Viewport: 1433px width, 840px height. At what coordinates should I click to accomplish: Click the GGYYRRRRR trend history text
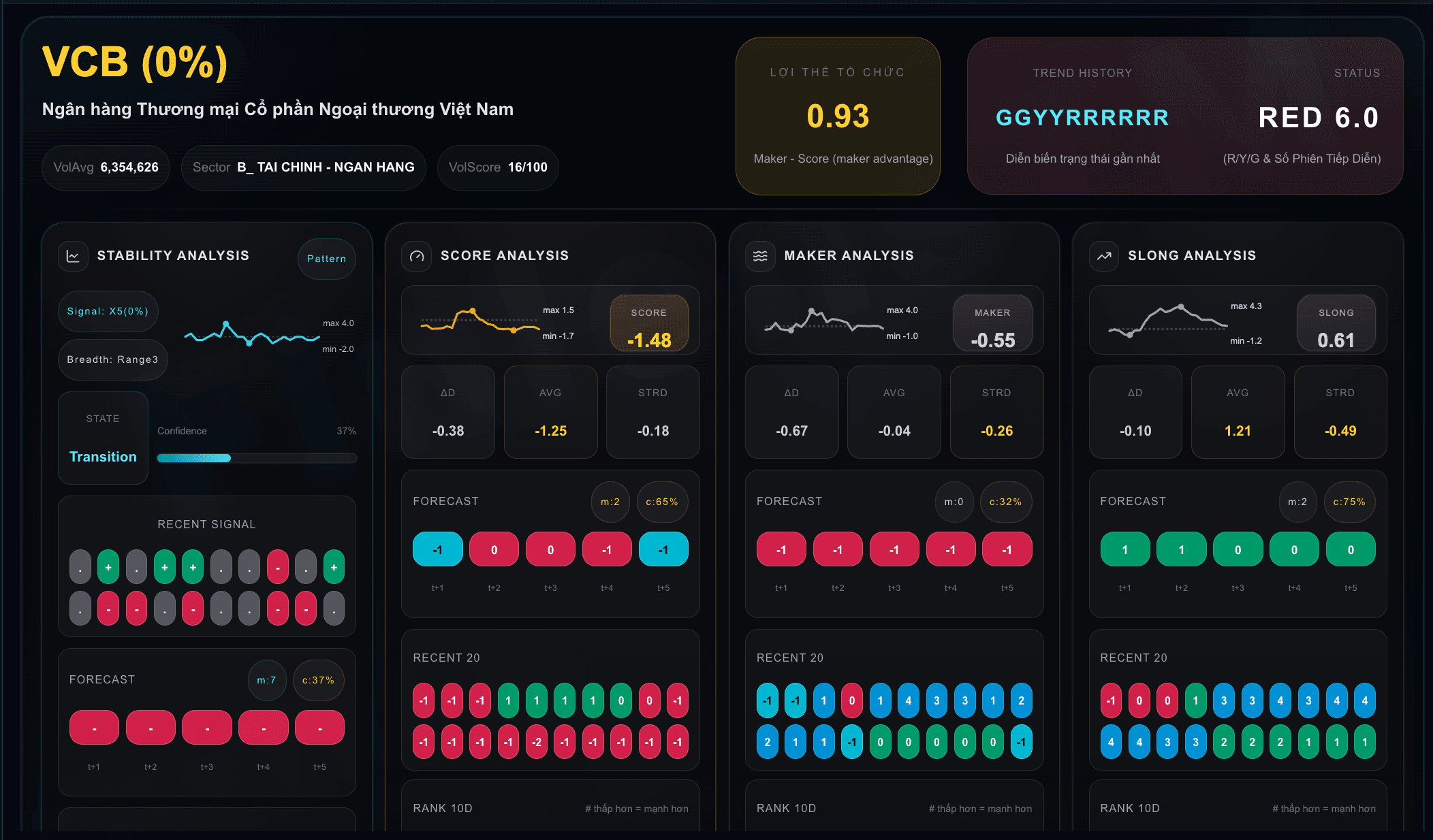point(1082,118)
